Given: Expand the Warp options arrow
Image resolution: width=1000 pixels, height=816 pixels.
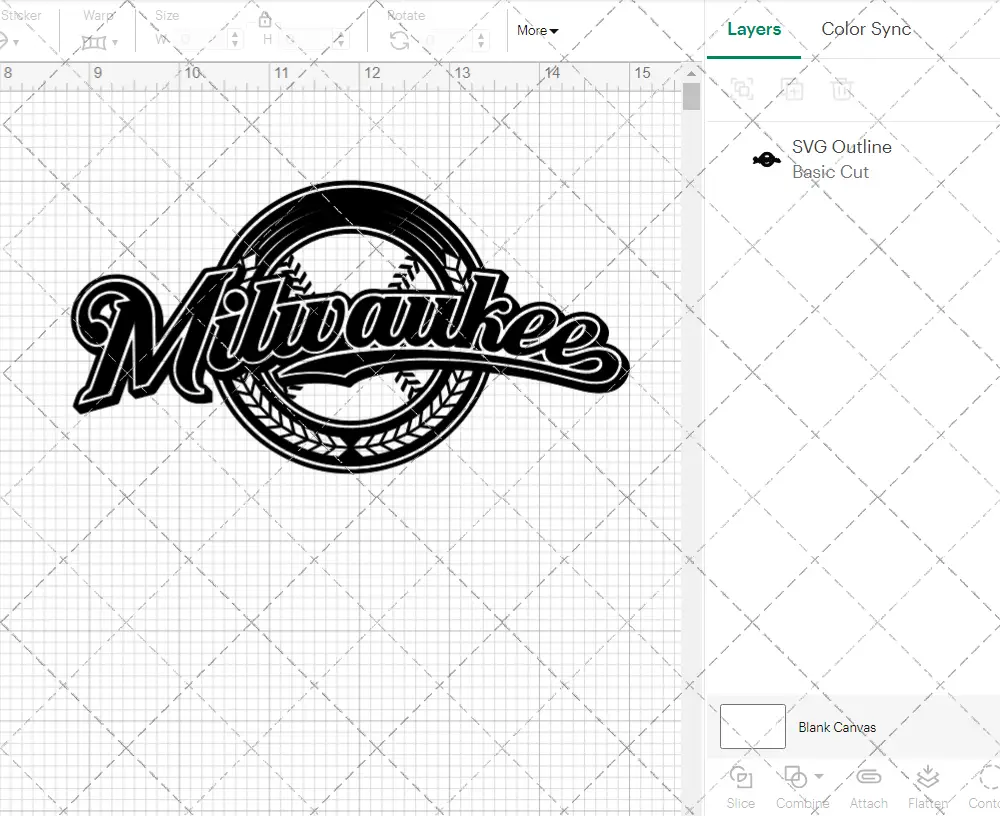Looking at the screenshot, I should pyautogui.click(x=115, y=43).
